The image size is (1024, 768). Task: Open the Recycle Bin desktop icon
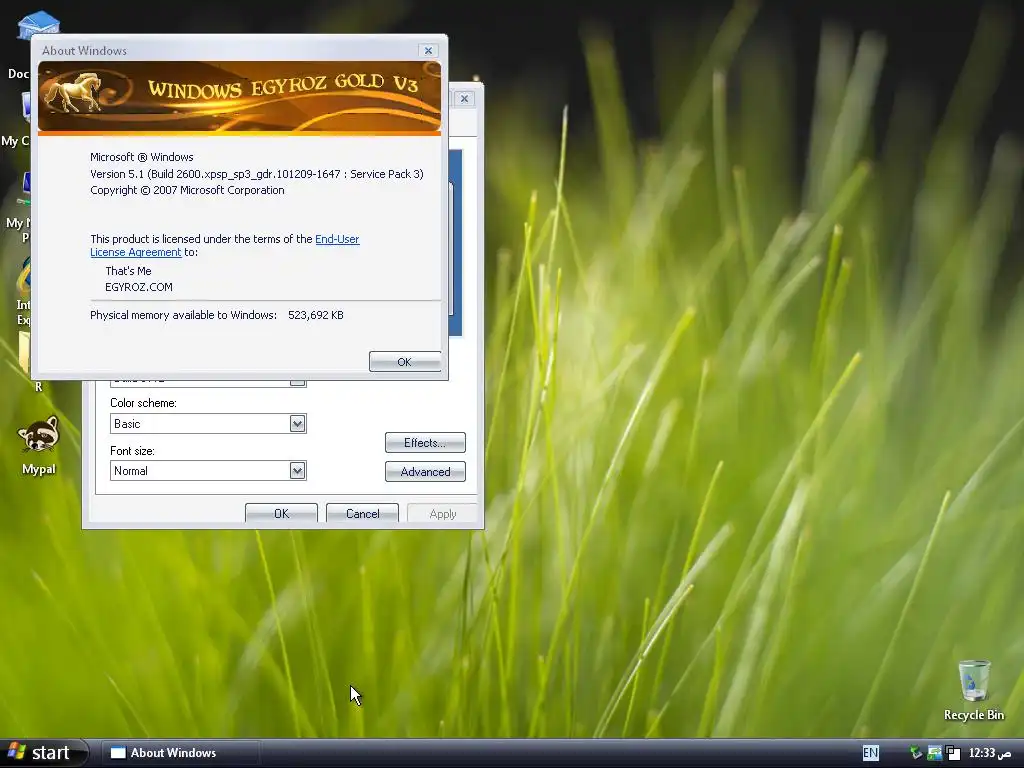pos(974,690)
